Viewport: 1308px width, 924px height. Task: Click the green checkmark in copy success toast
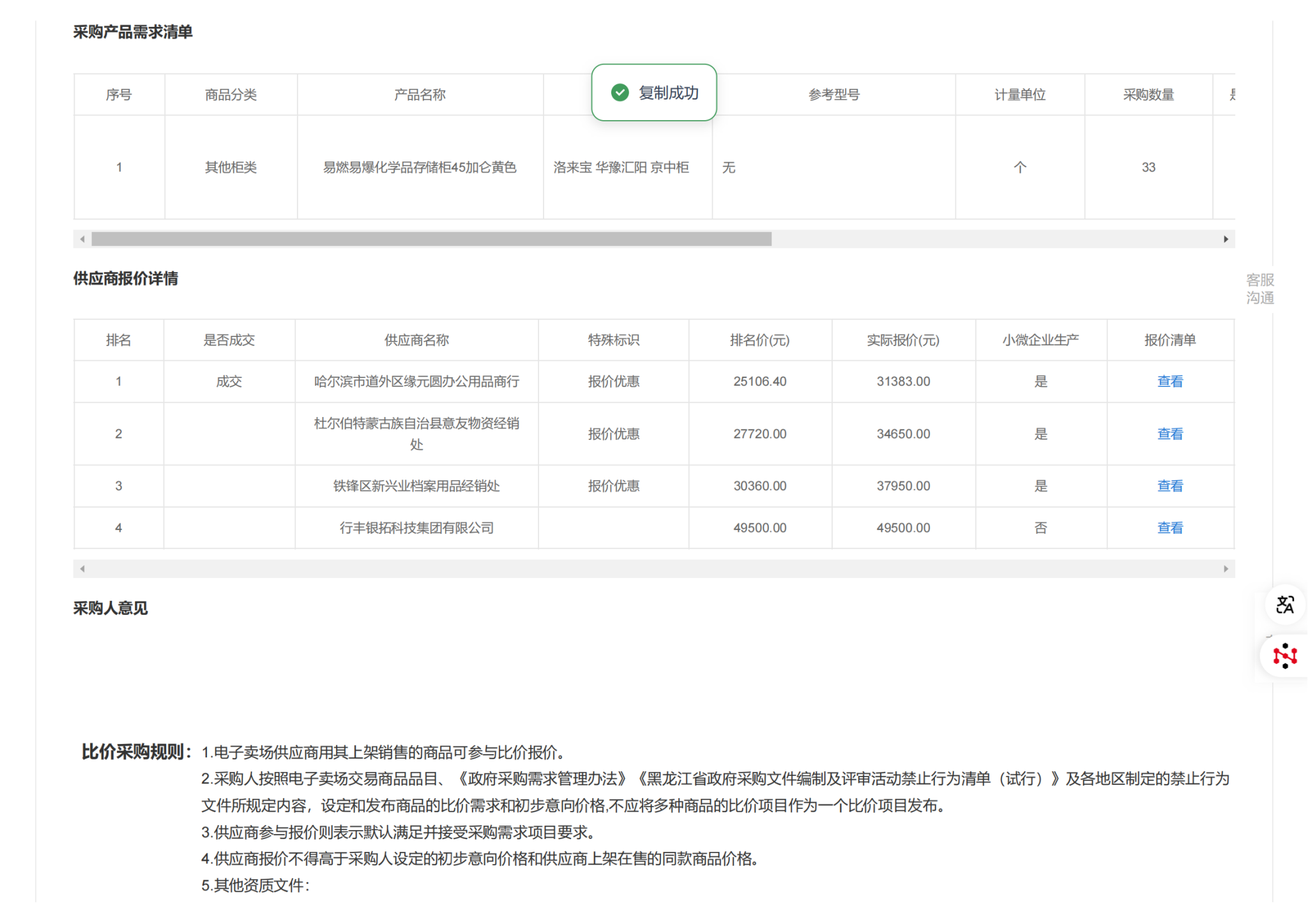tap(620, 93)
